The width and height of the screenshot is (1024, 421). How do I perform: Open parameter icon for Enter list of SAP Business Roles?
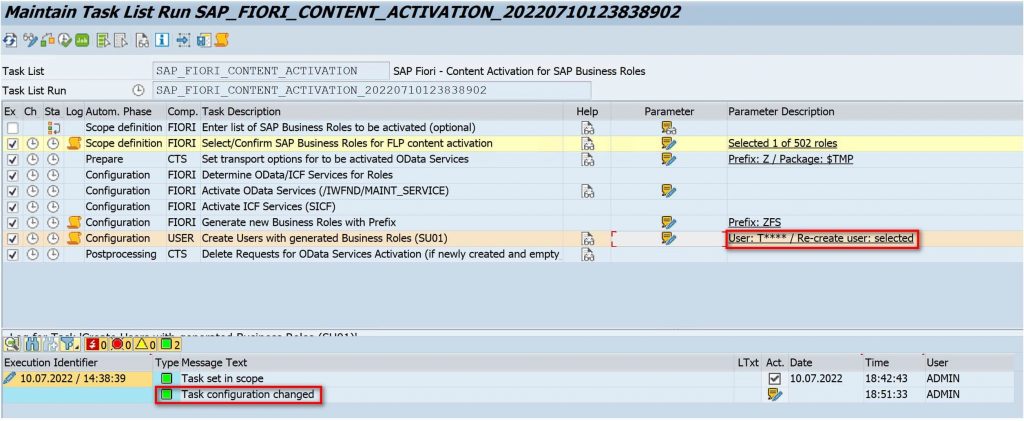(x=668, y=128)
